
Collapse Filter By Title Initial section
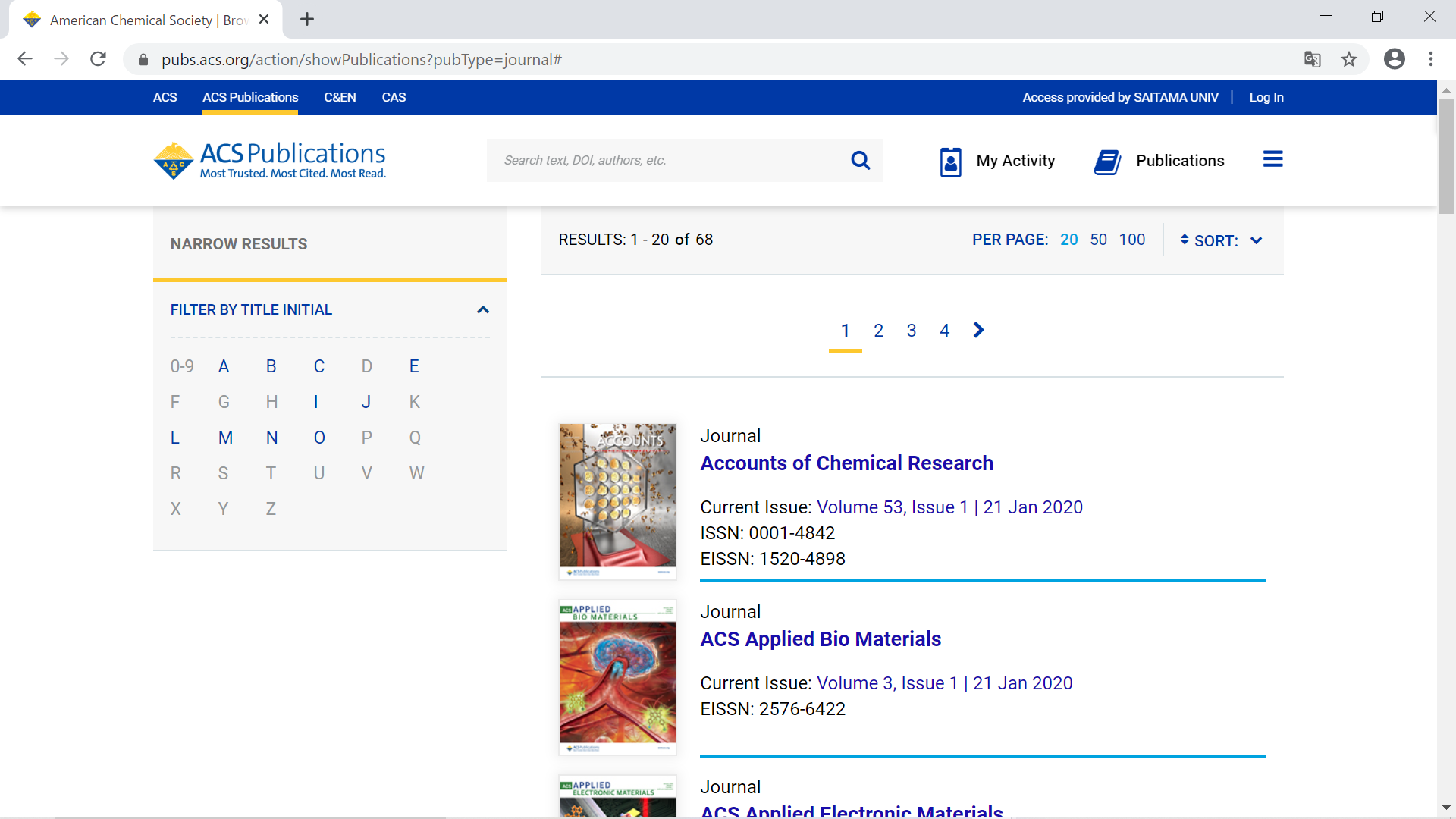coord(483,309)
